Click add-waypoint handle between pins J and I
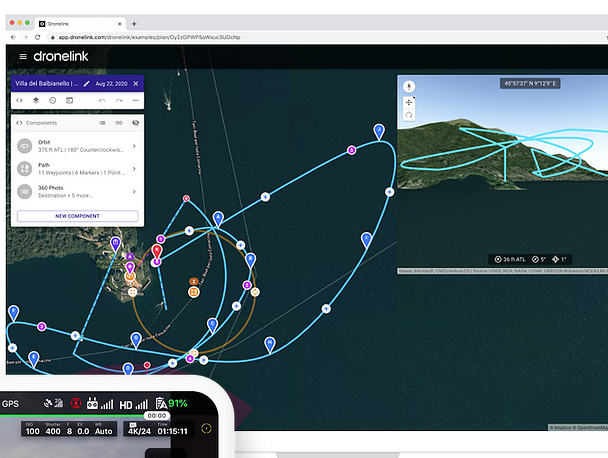Viewport: 608px width, 458px height. pyautogui.click(x=390, y=192)
